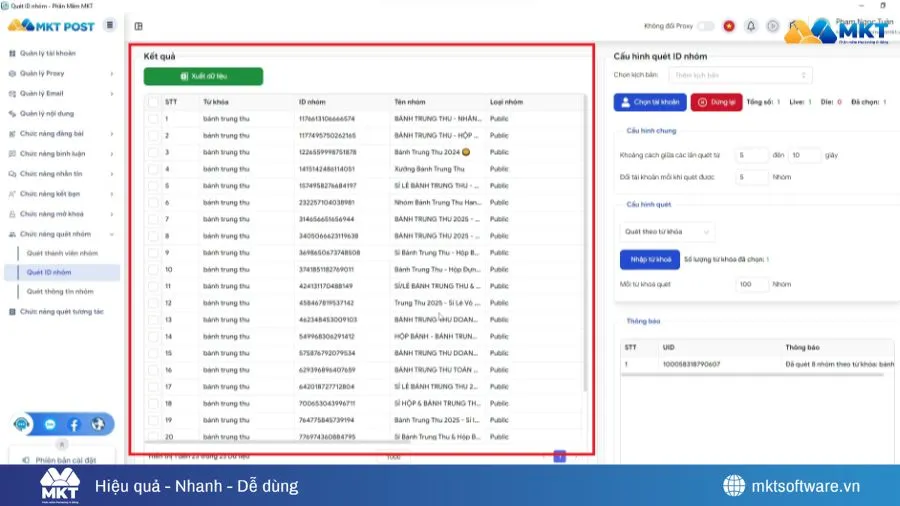Viewport: 900px width, 506px height.
Task: Click the Chức năng quét tương tác icon
Action: point(12,312)
